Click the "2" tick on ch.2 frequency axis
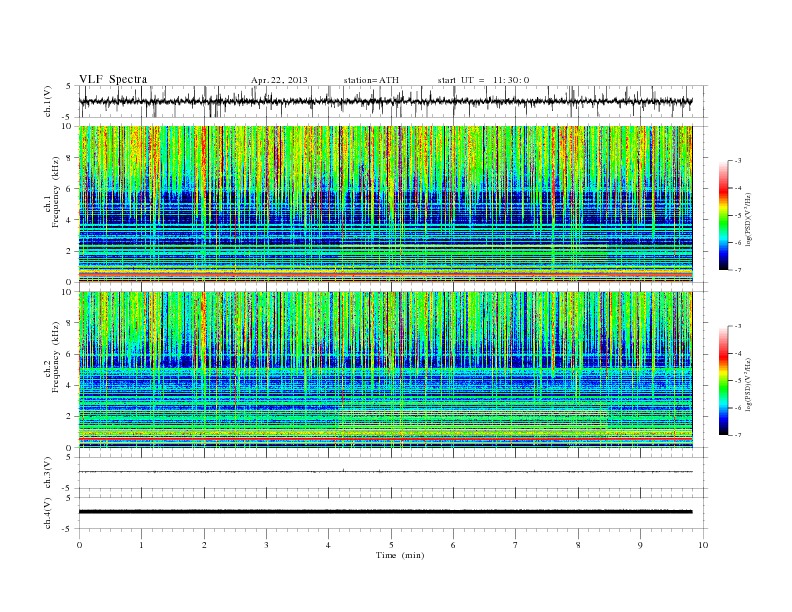The height and width of the screenshot is (612, 792). coord(69,417)
